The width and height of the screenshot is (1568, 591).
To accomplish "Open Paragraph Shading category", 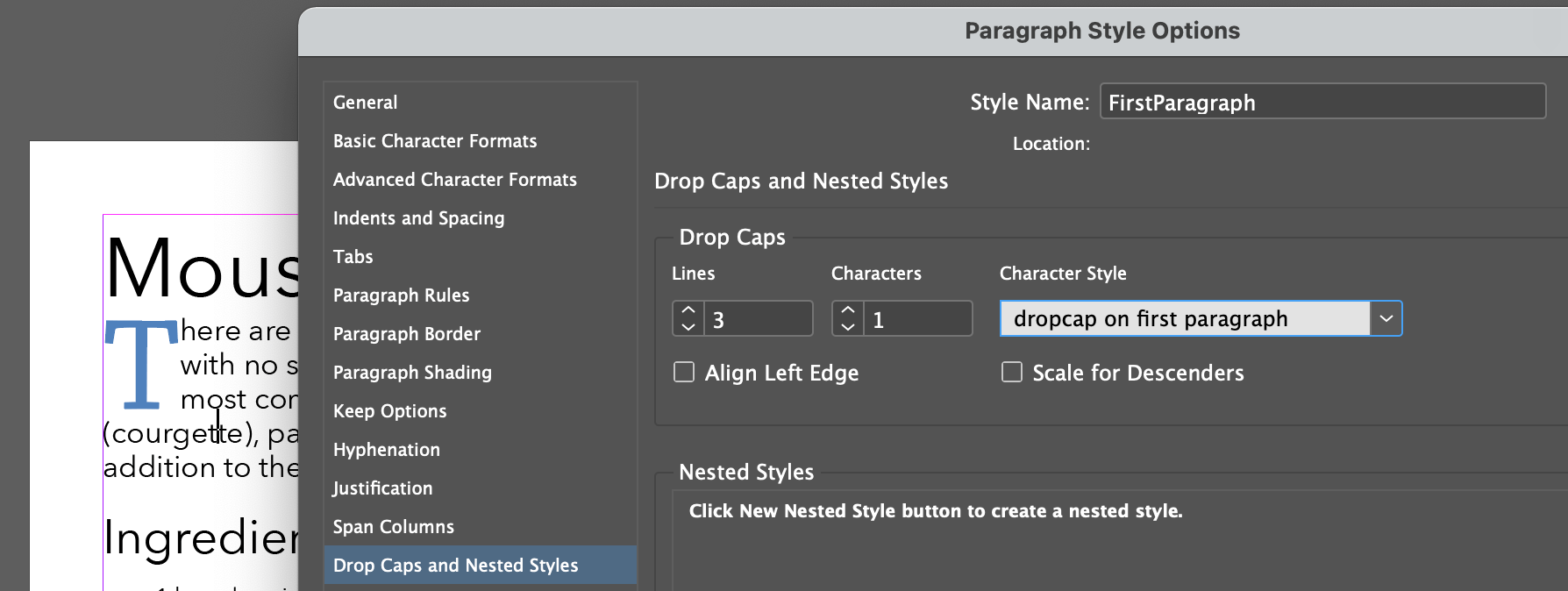I will 480,373.
